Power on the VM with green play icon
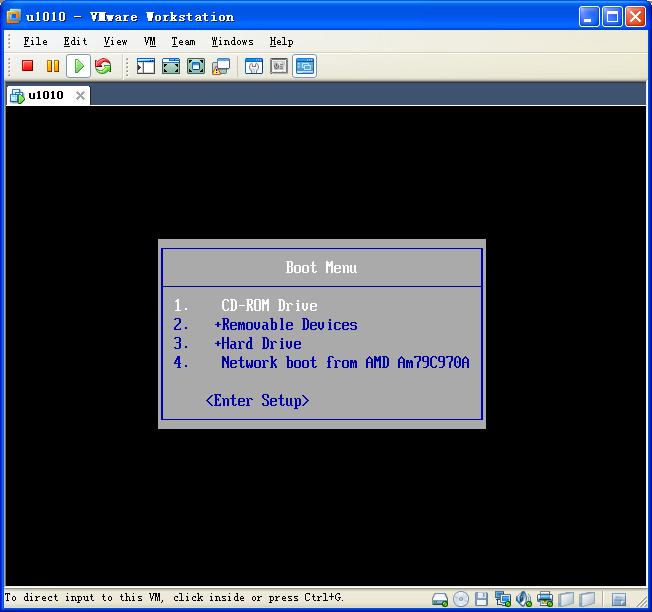This screenshot has height=612, width=652. pos(79,66)
